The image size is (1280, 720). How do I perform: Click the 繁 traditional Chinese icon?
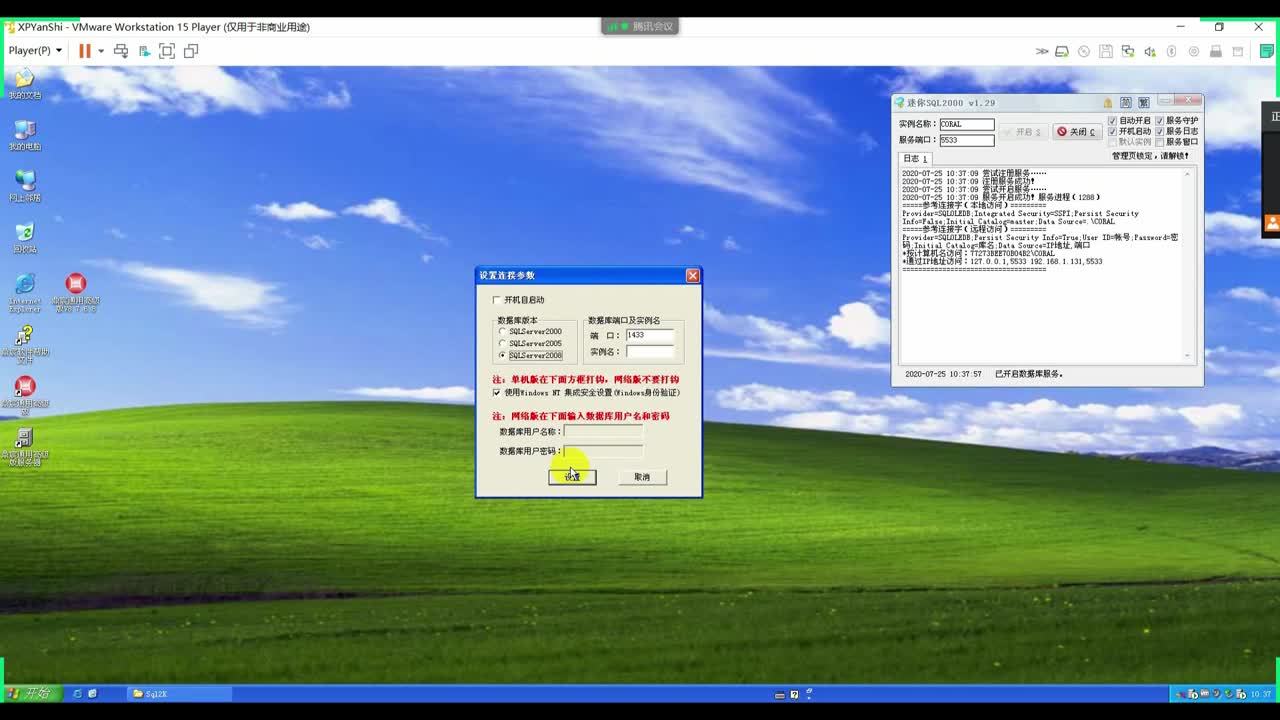pyautogui.click(x=1144, y=103)
